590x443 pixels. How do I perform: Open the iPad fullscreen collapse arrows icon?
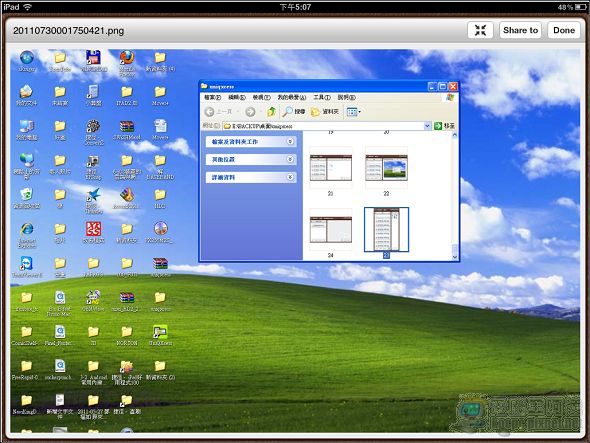(x=480, y=30)
